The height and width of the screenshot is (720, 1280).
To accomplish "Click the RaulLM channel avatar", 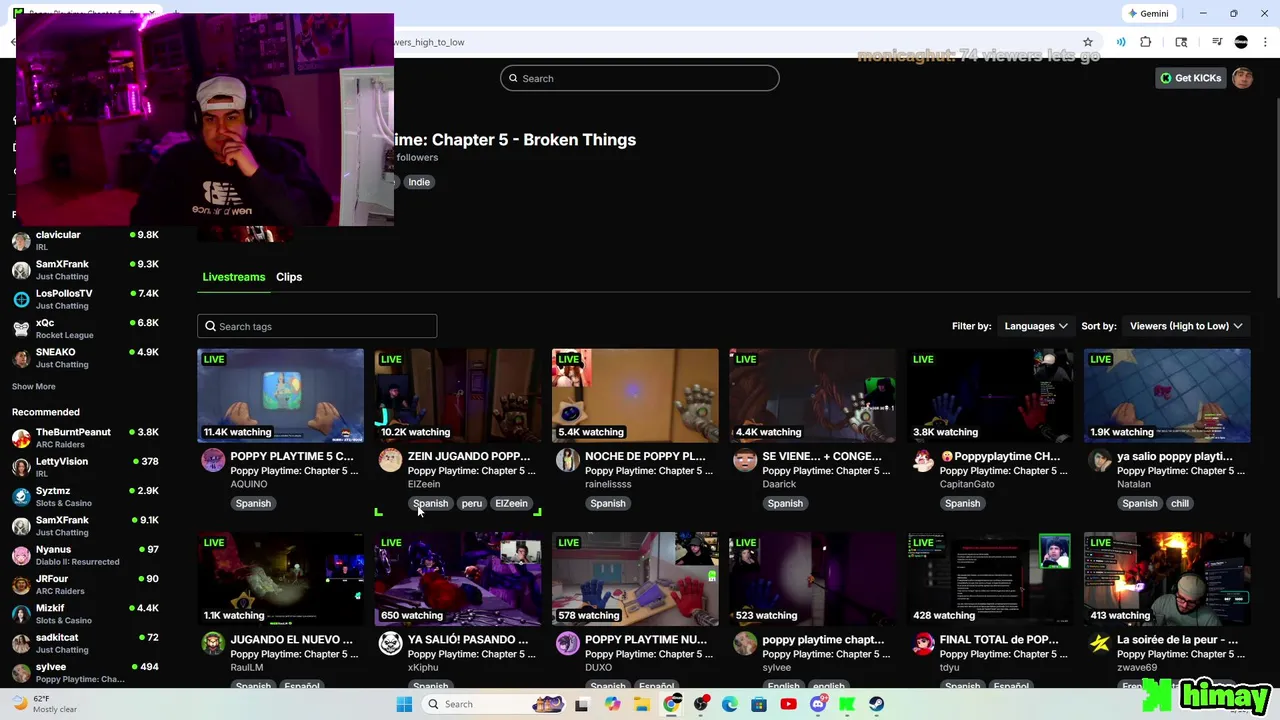I will 213,644.
